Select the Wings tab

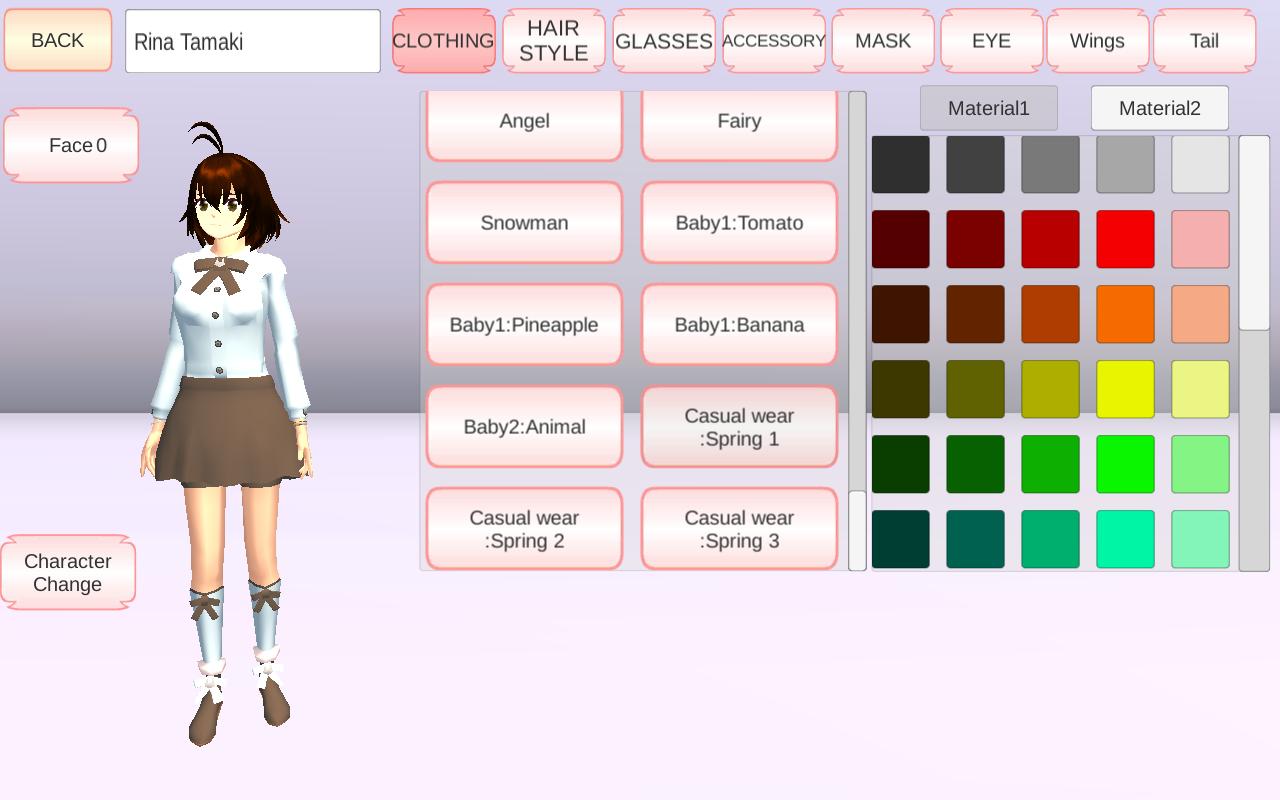(x=1097, y=41)
